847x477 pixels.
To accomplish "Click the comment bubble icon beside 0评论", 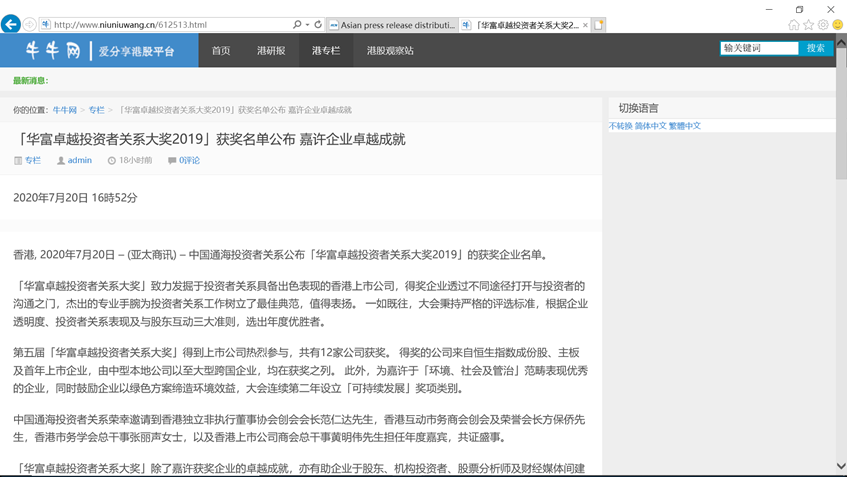I will point(172,160).
